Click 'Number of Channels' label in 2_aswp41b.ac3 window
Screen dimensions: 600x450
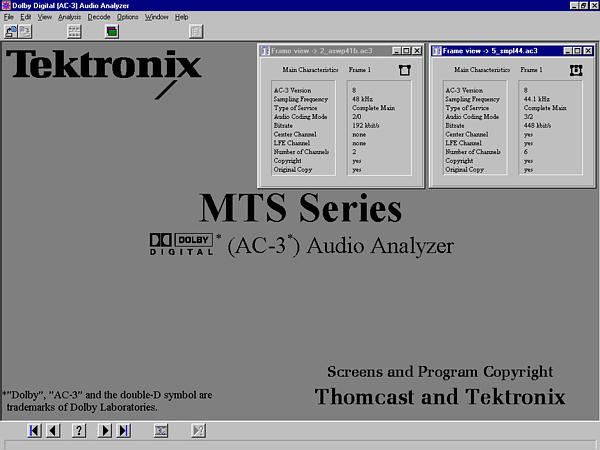pos(301,152)
